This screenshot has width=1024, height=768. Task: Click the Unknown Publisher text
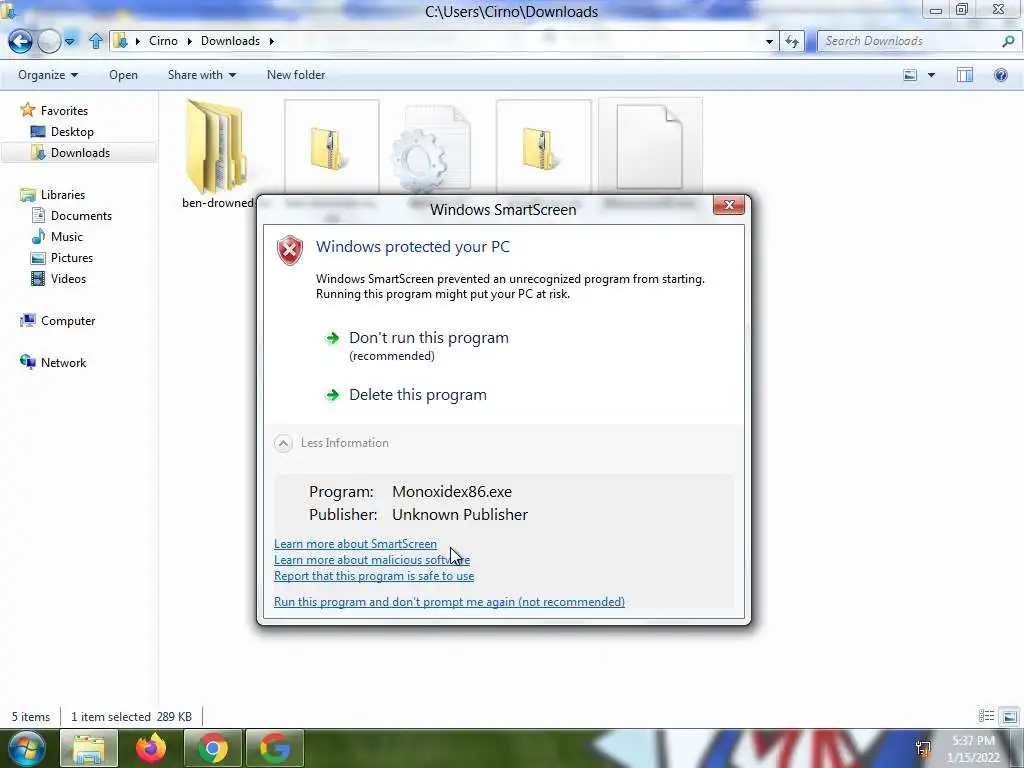point(460,515)
